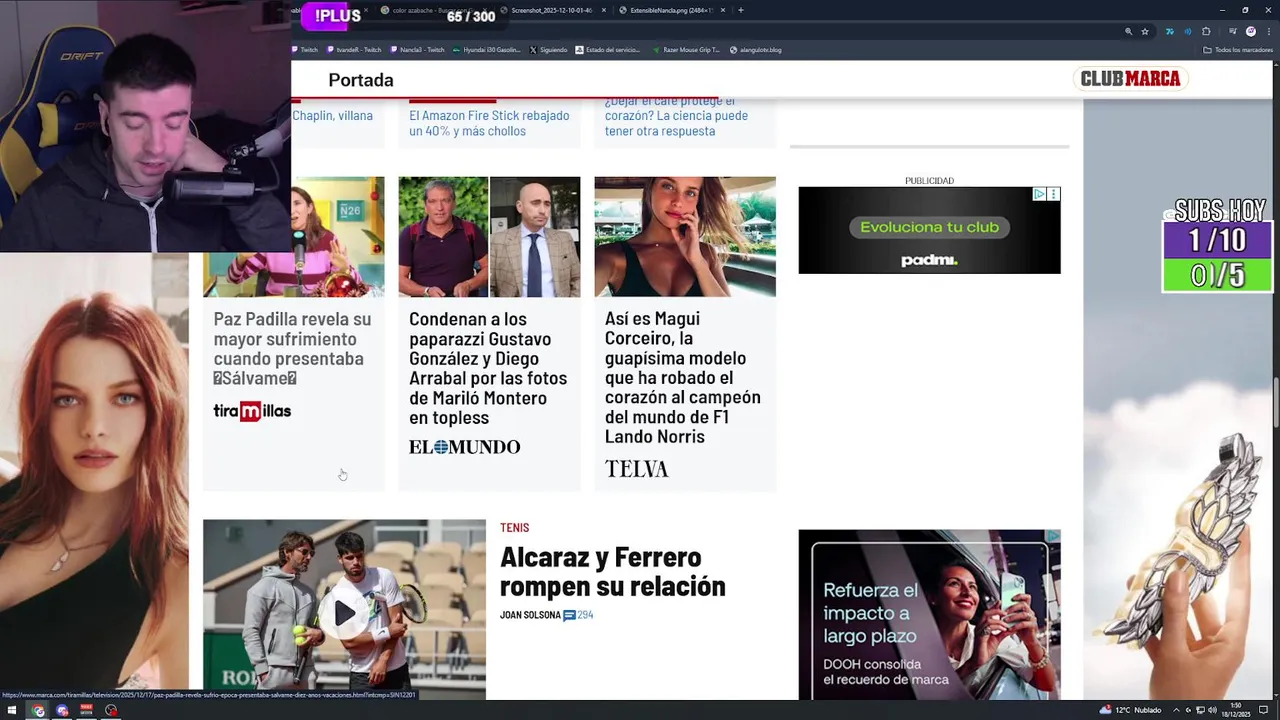Open the IvandeR - Twitch bookmark
Viewport: 1280px width, 720px height.
pyautogui.click(x=355, y=49)
